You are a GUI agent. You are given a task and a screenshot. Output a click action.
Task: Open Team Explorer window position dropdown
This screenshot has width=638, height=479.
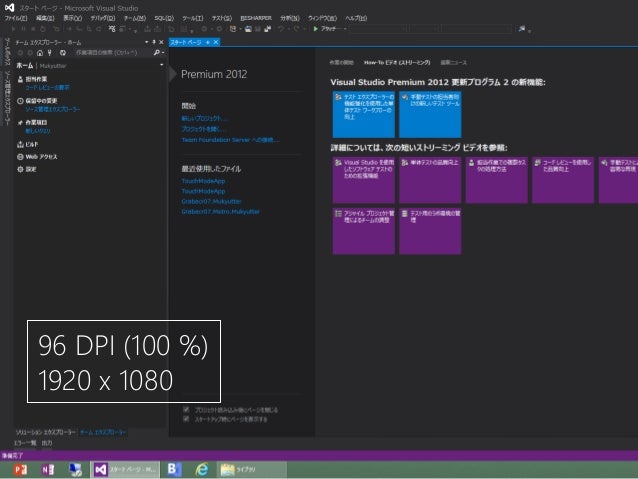click(x=147, y=42)
